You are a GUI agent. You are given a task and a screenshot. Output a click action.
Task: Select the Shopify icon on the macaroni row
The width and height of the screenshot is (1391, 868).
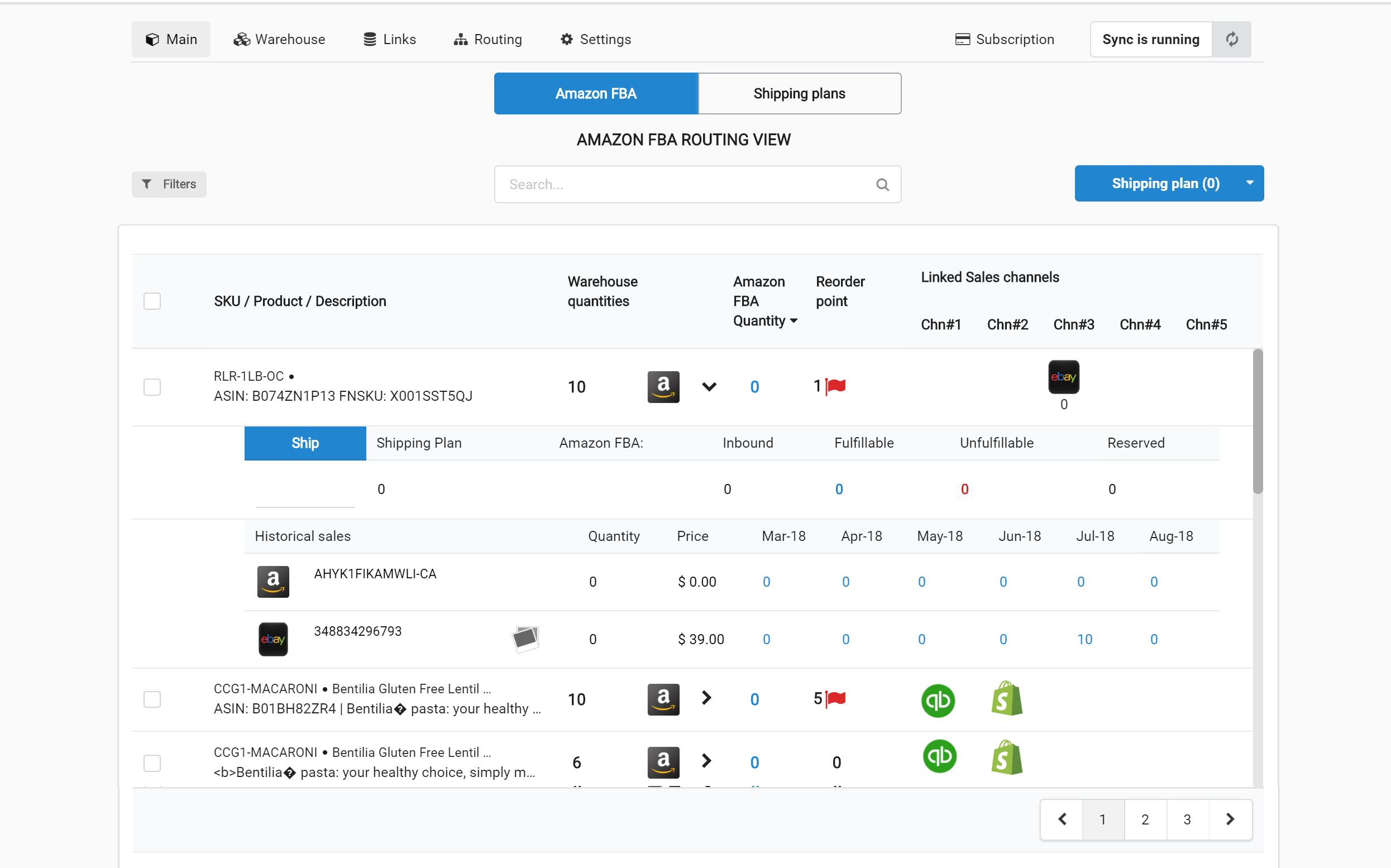(x=1008, y=700)
